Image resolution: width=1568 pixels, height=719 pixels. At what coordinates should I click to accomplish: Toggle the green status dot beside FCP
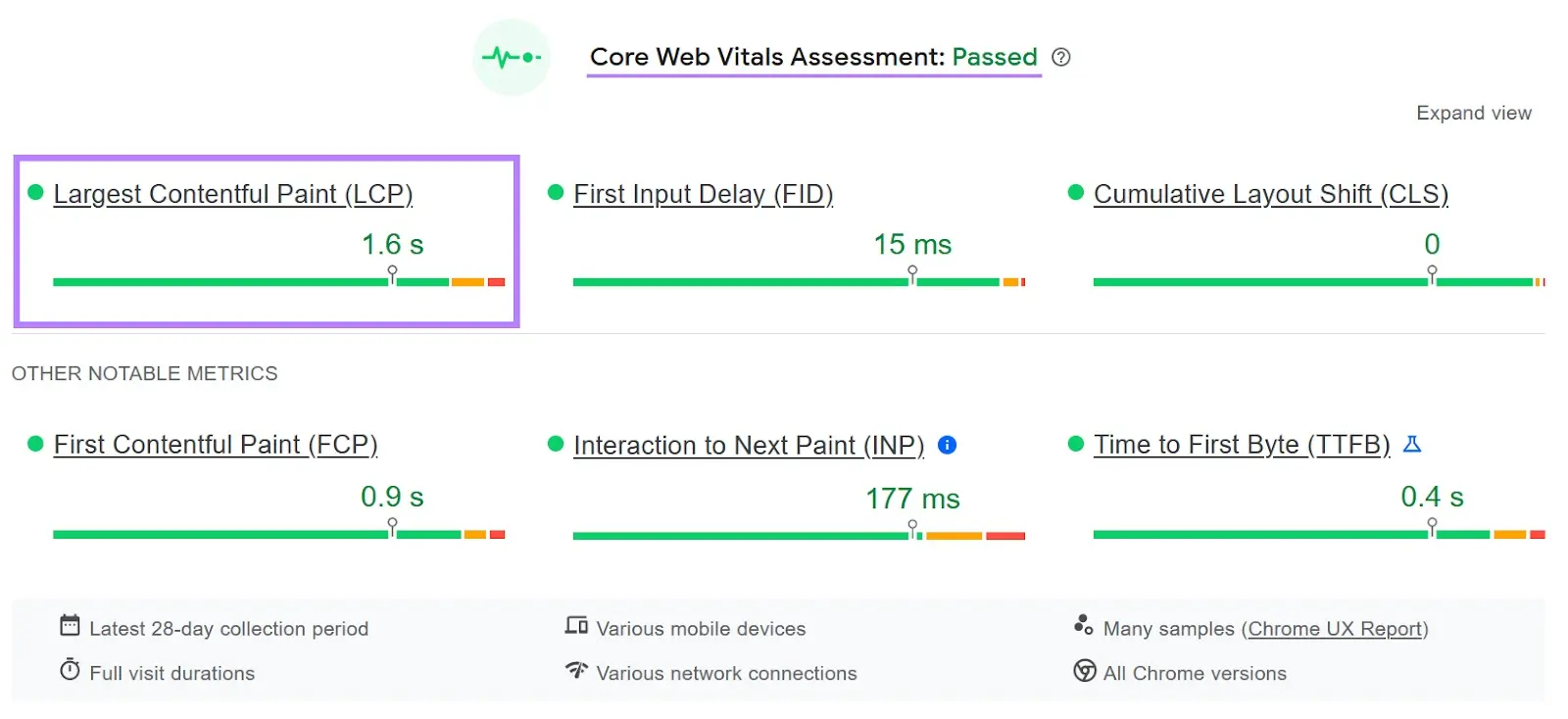pos(35,444)
